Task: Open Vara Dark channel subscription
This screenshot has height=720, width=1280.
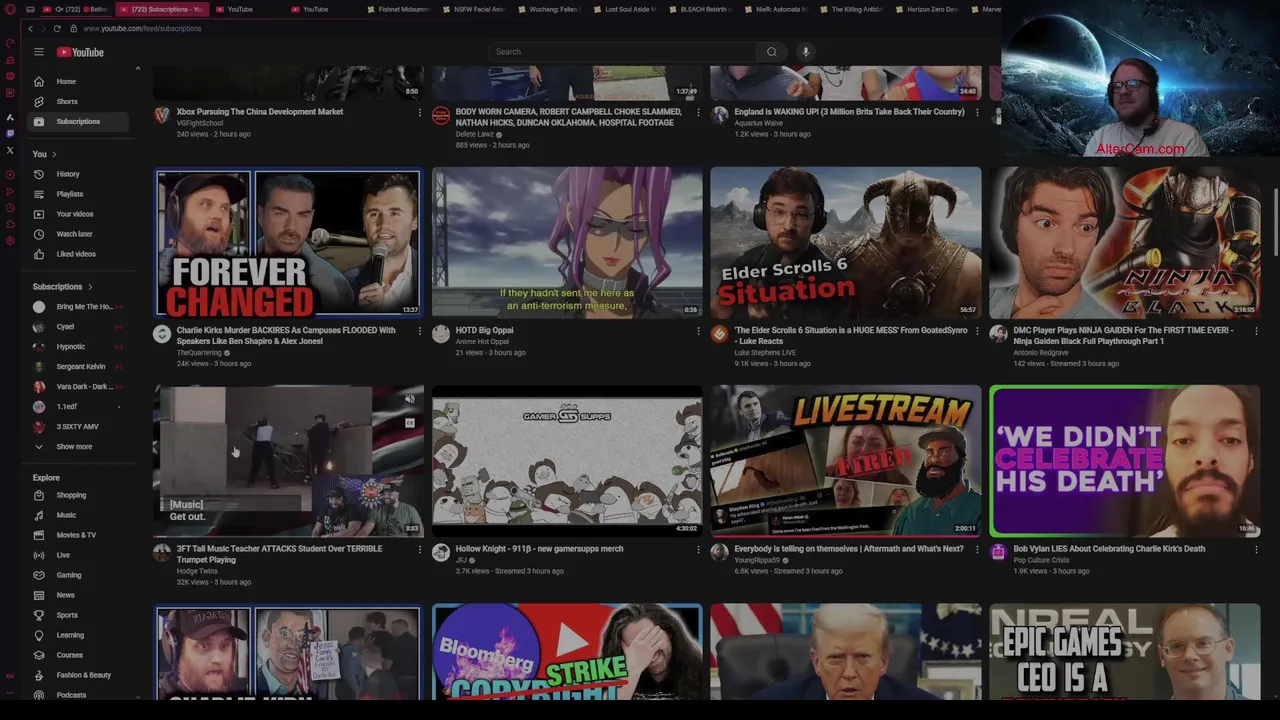Action: (78, 387)
